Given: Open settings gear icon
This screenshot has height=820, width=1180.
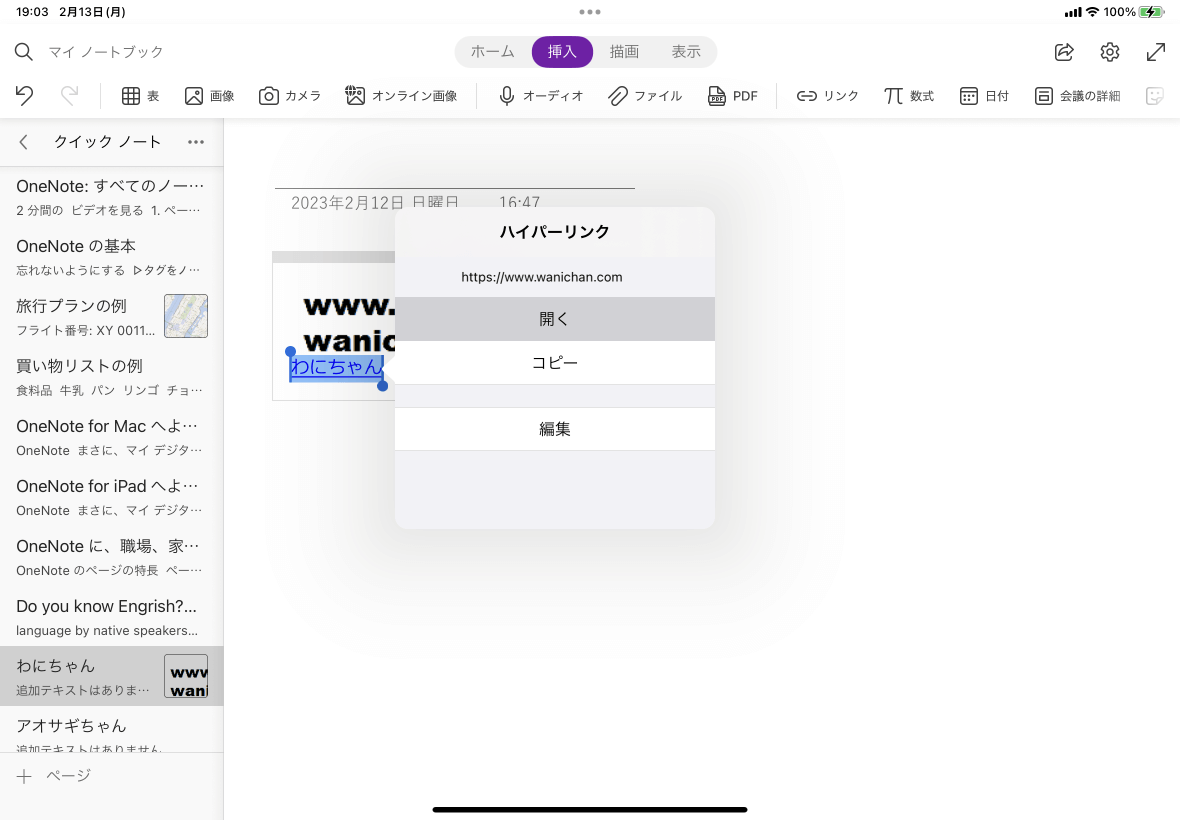Looking at the screenshot, I should (x=1110, y=52).
